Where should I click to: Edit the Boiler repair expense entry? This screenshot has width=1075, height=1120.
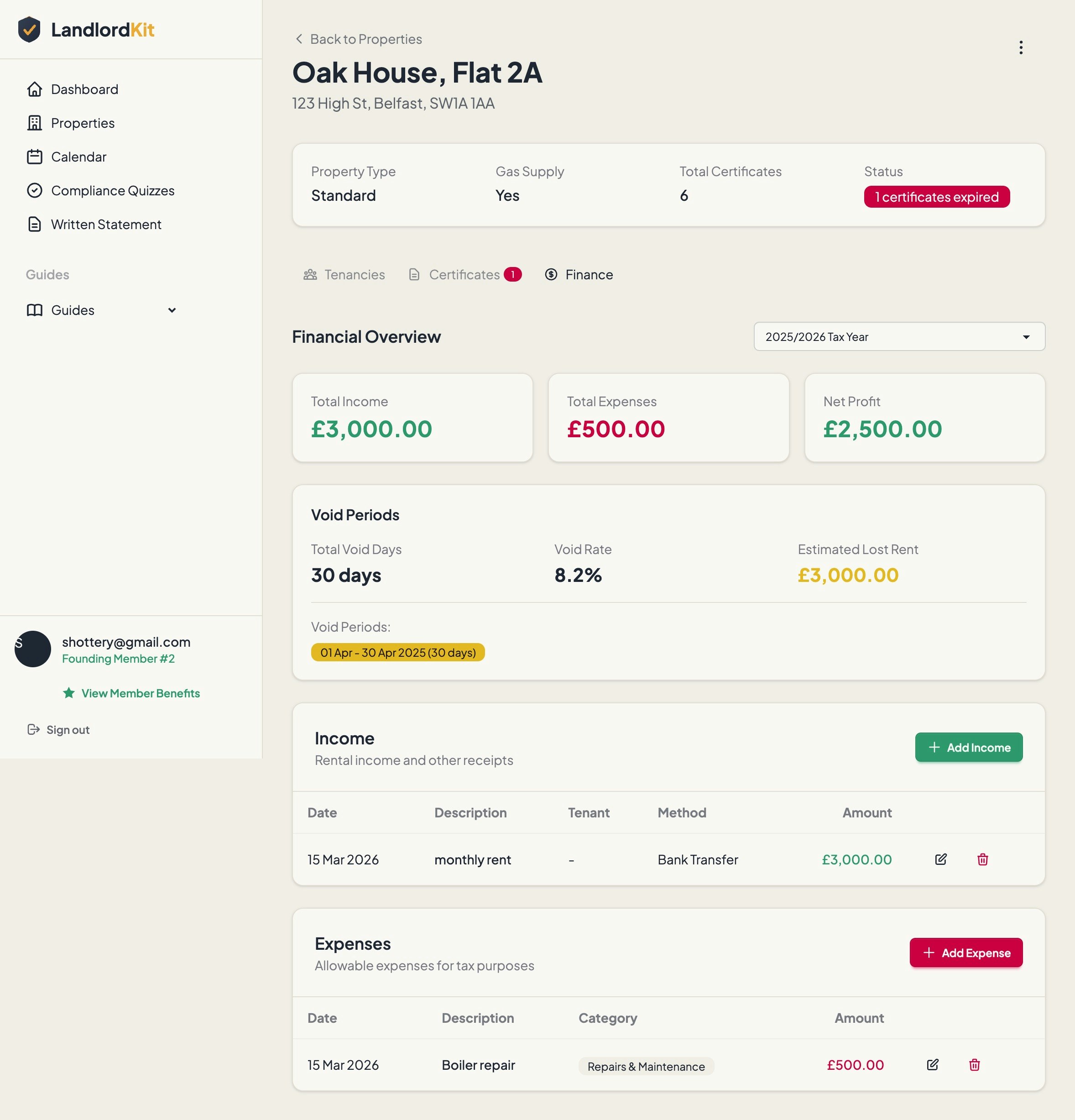point(933,1065)
